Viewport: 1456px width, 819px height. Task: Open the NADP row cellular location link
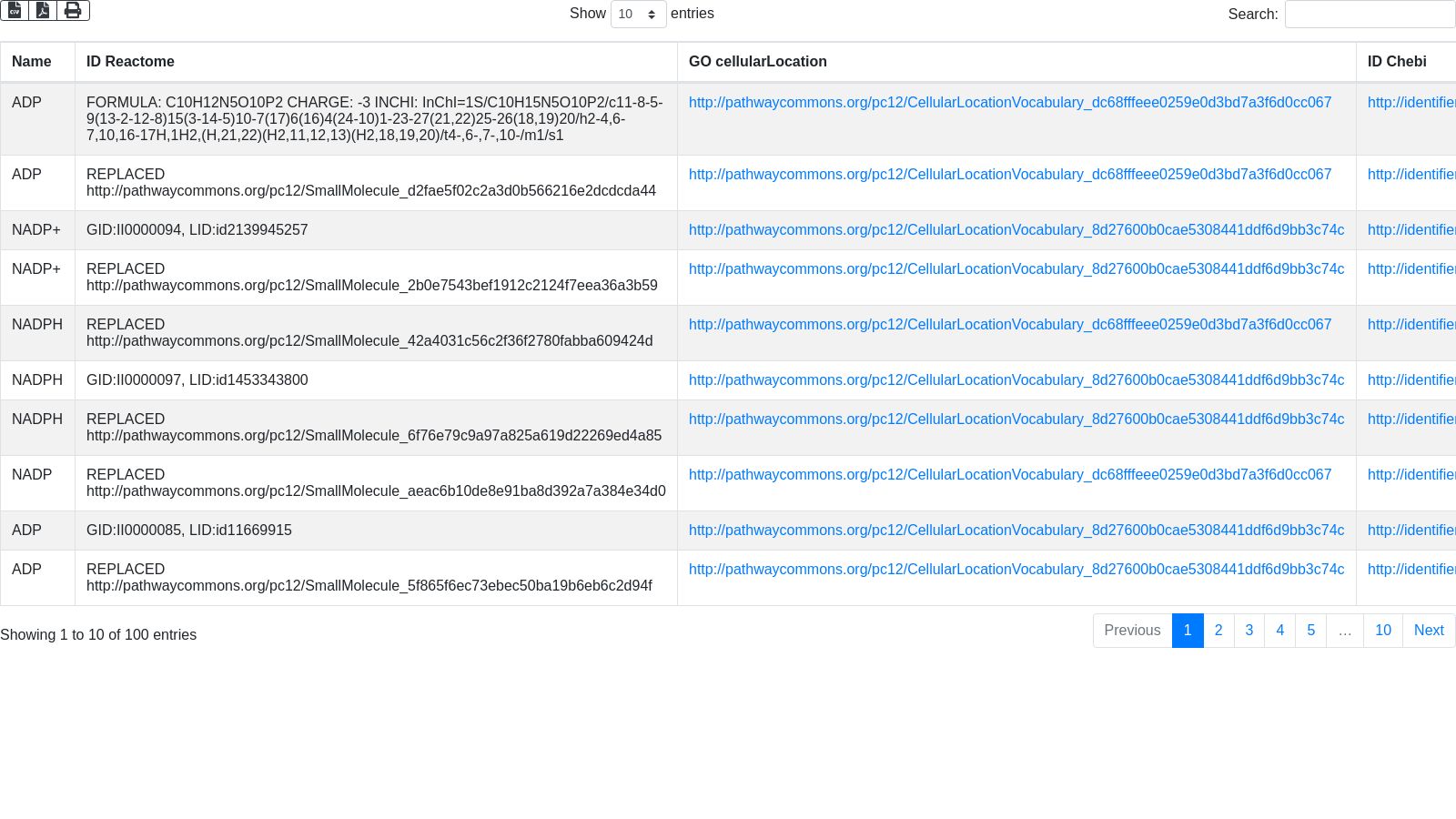tap(1009, 475)
